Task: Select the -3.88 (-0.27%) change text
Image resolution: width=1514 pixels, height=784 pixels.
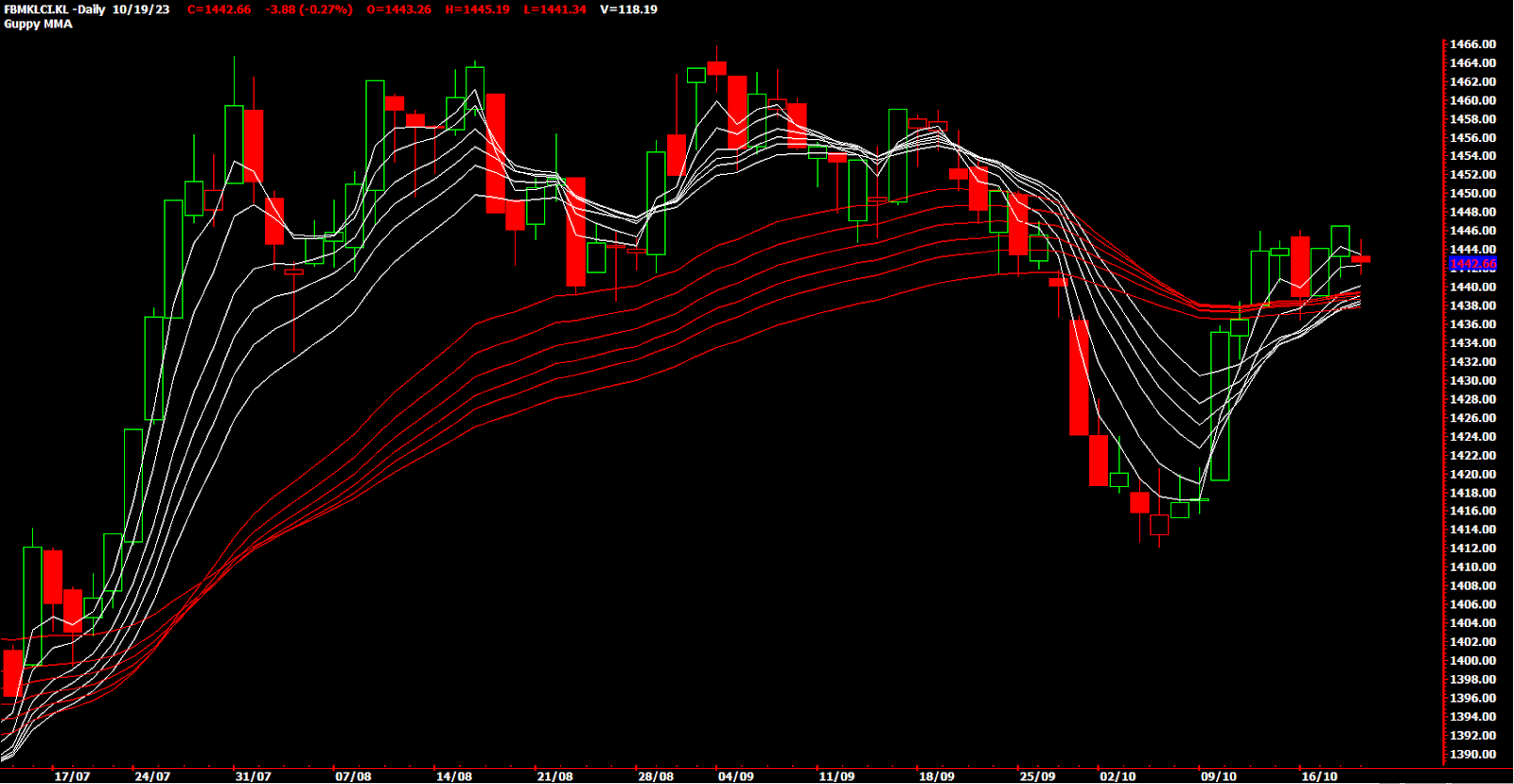Action: coord(308,9)
